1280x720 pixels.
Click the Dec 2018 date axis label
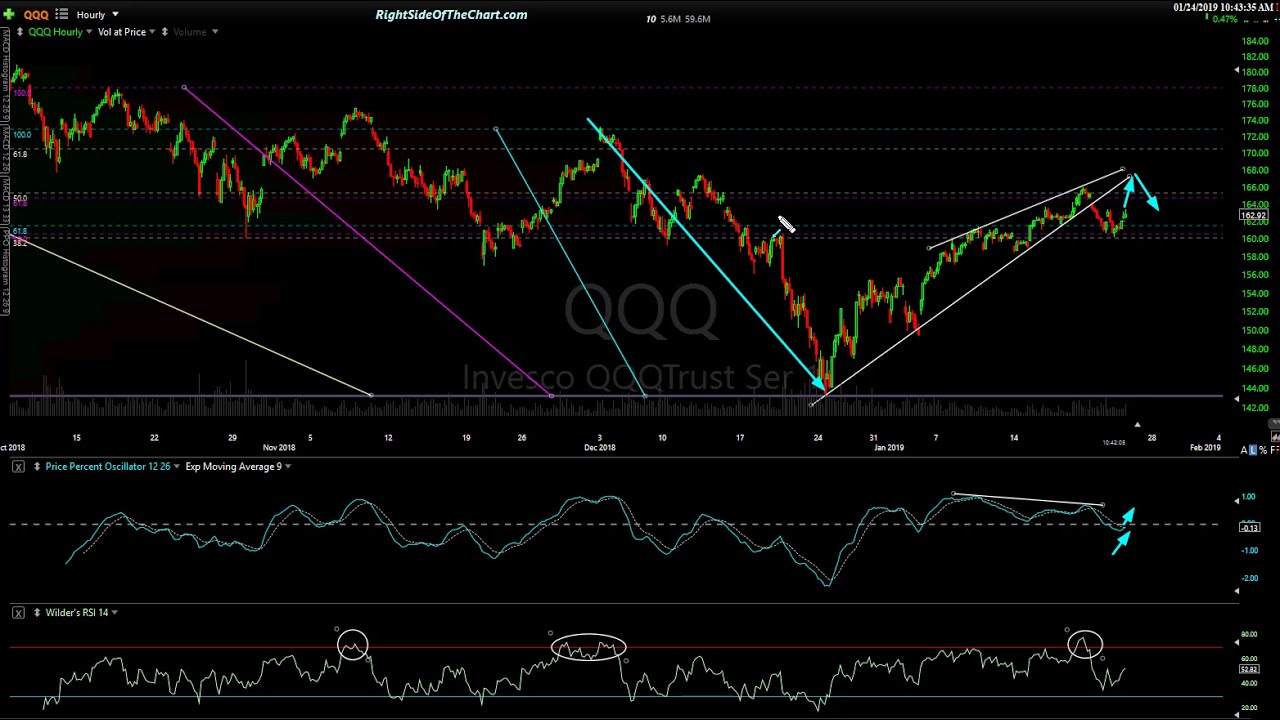point(600,448)
